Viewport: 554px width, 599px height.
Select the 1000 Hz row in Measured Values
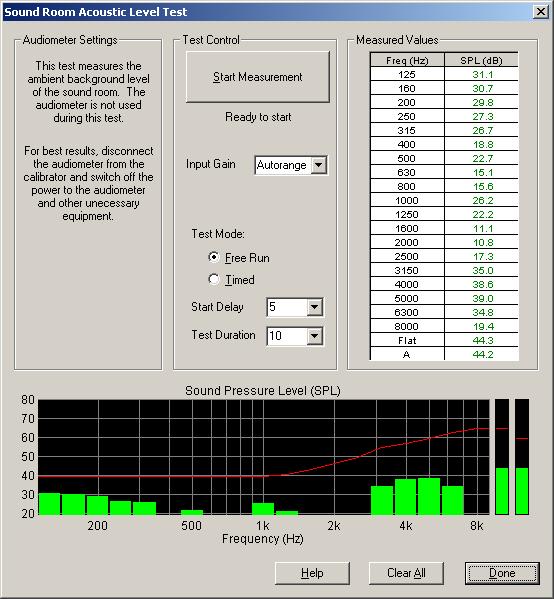pos(444,200)
